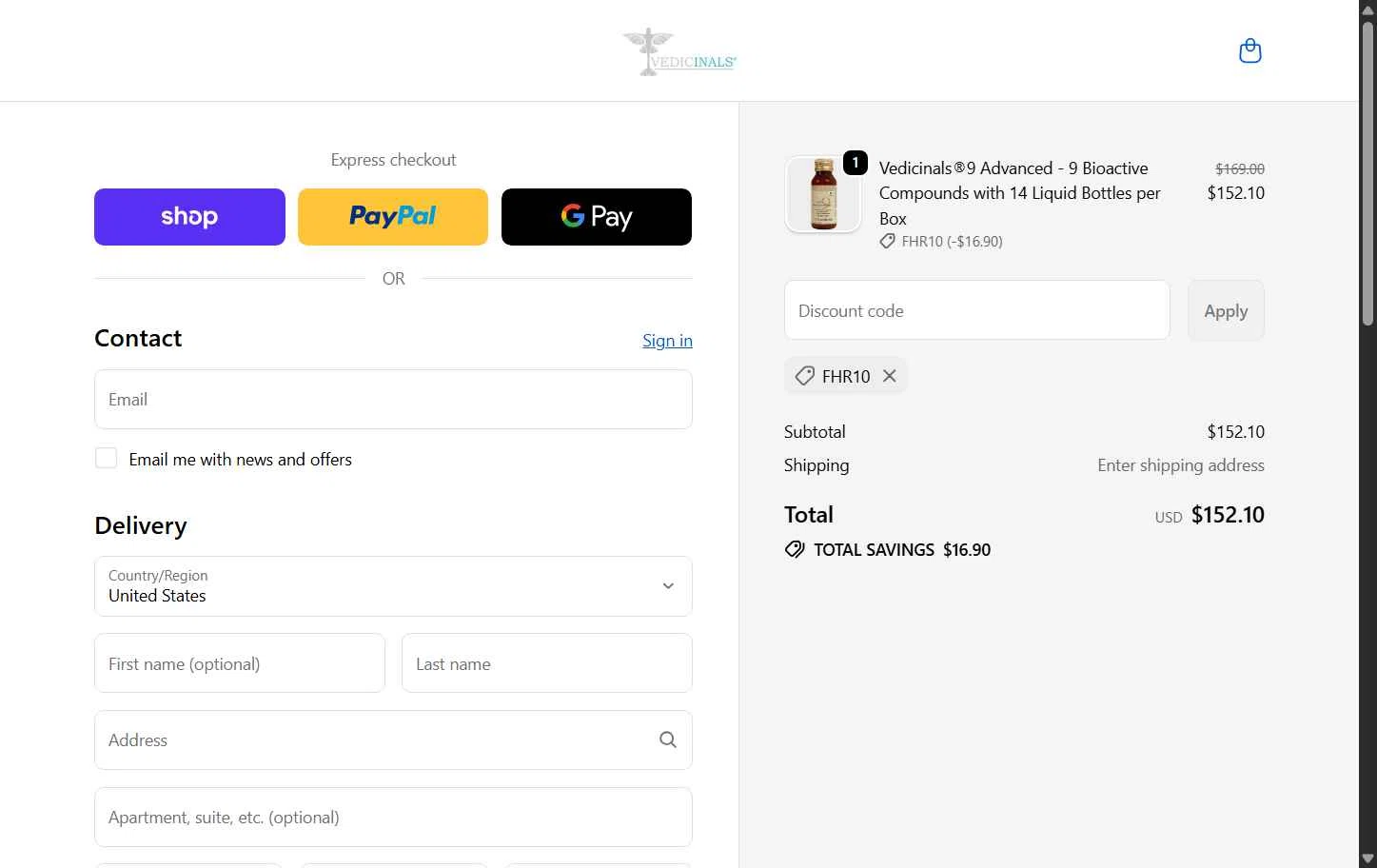This screenshot has width=1377, height=868.
Task: Expand the Country/Region dropdown
Action: (x=393, y=586)
